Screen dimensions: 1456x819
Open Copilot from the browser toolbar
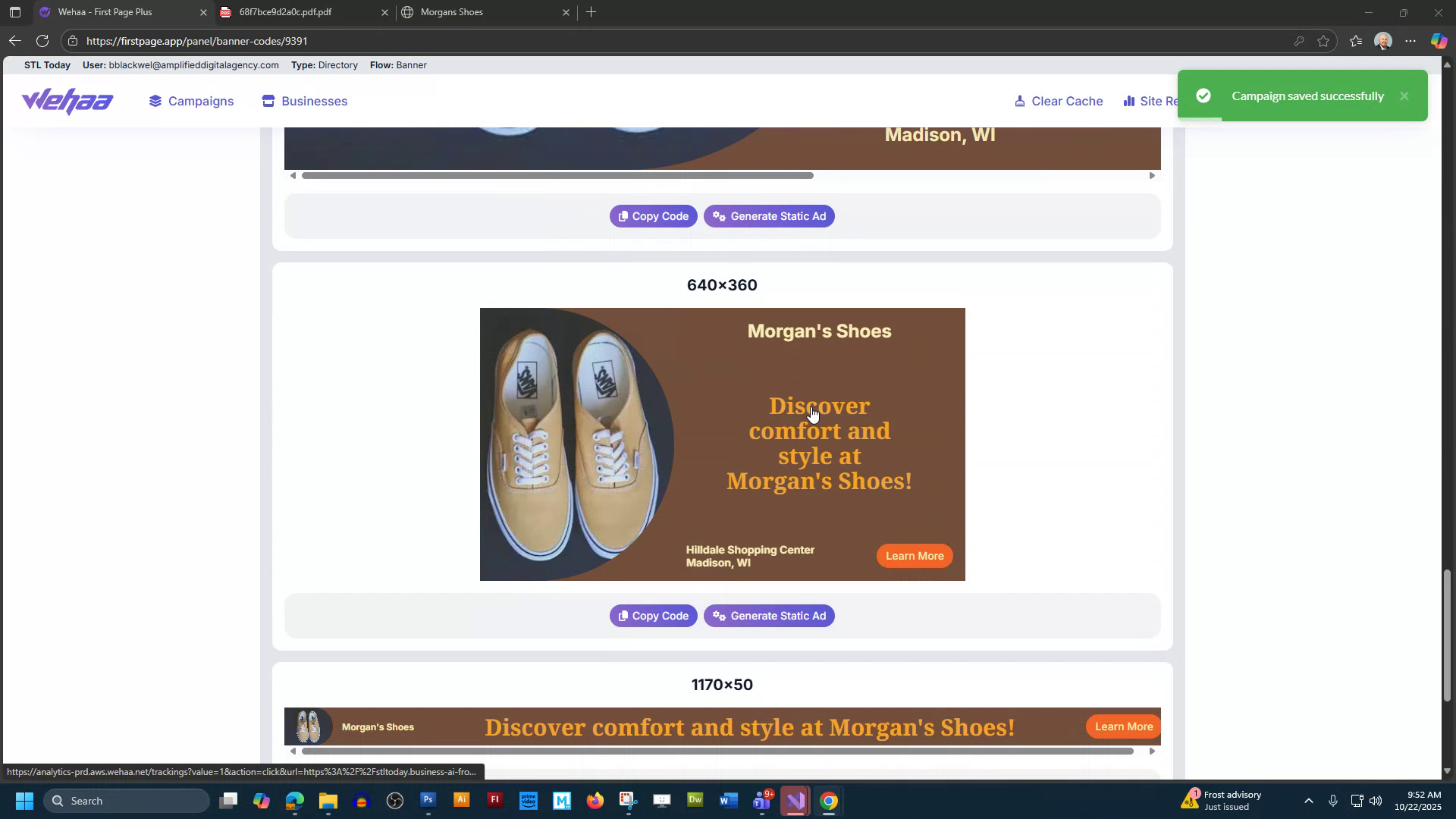pos(1439,41)
